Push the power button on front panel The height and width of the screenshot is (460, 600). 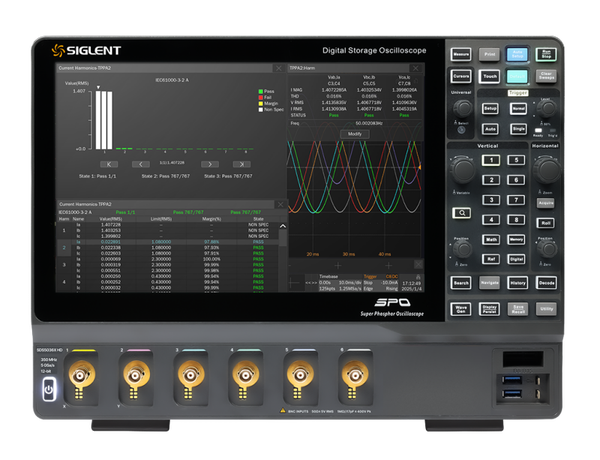(49, 389)
